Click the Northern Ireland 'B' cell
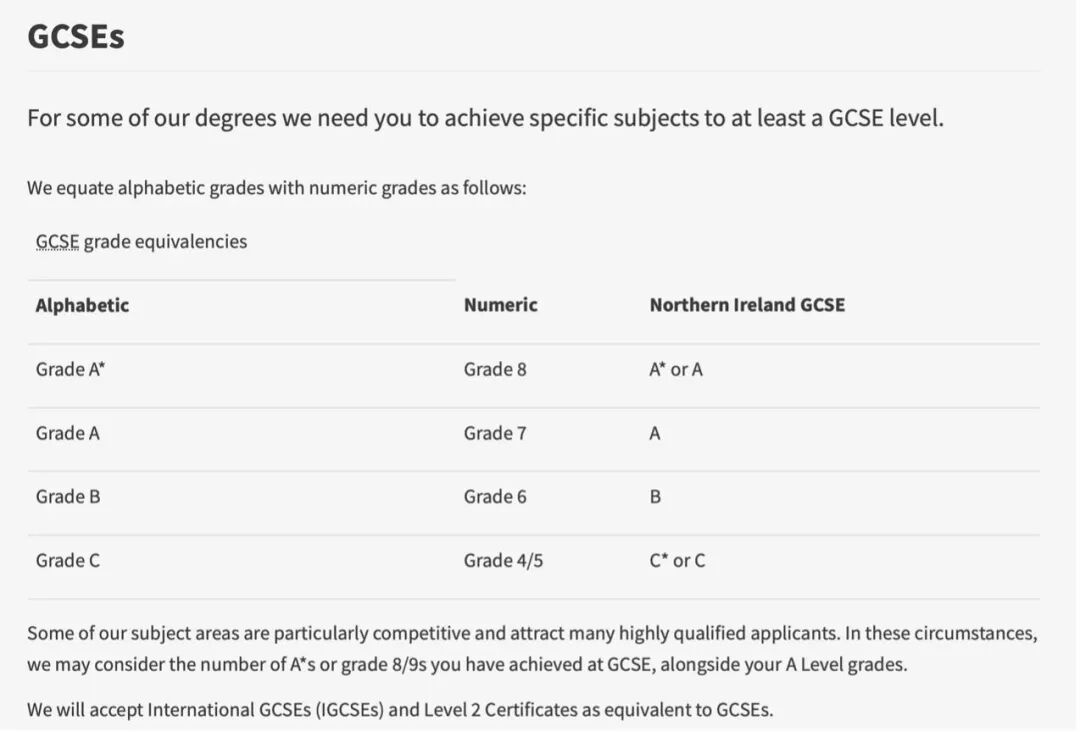Viewport: 1080px width, 732px height. [655, 497]
